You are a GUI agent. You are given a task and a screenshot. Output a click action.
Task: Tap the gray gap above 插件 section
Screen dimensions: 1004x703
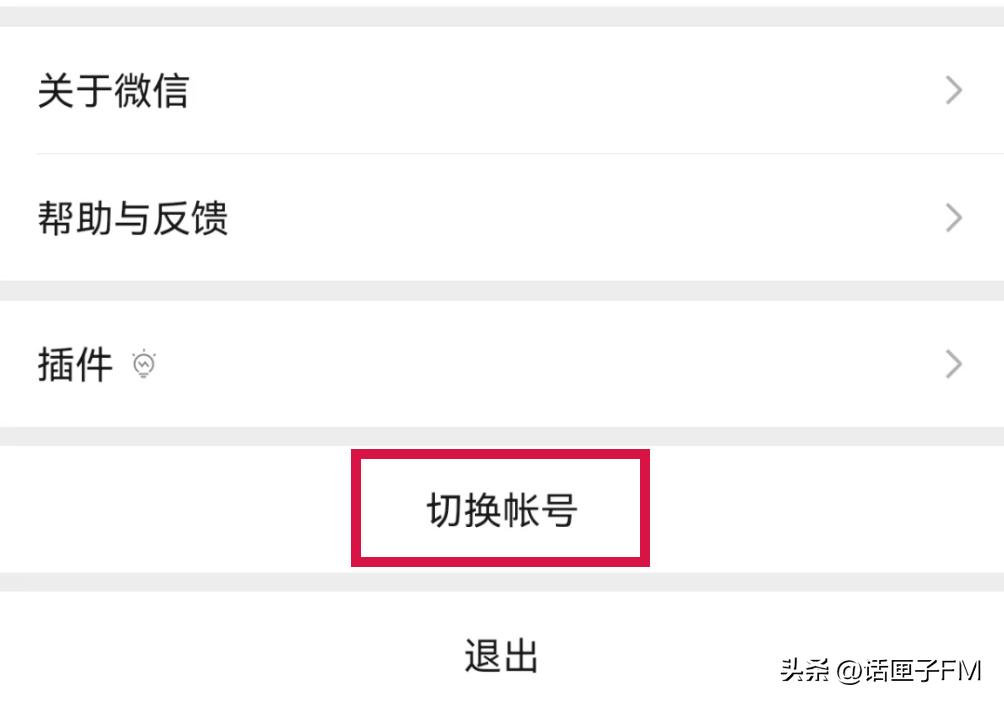tap(500, 290)
